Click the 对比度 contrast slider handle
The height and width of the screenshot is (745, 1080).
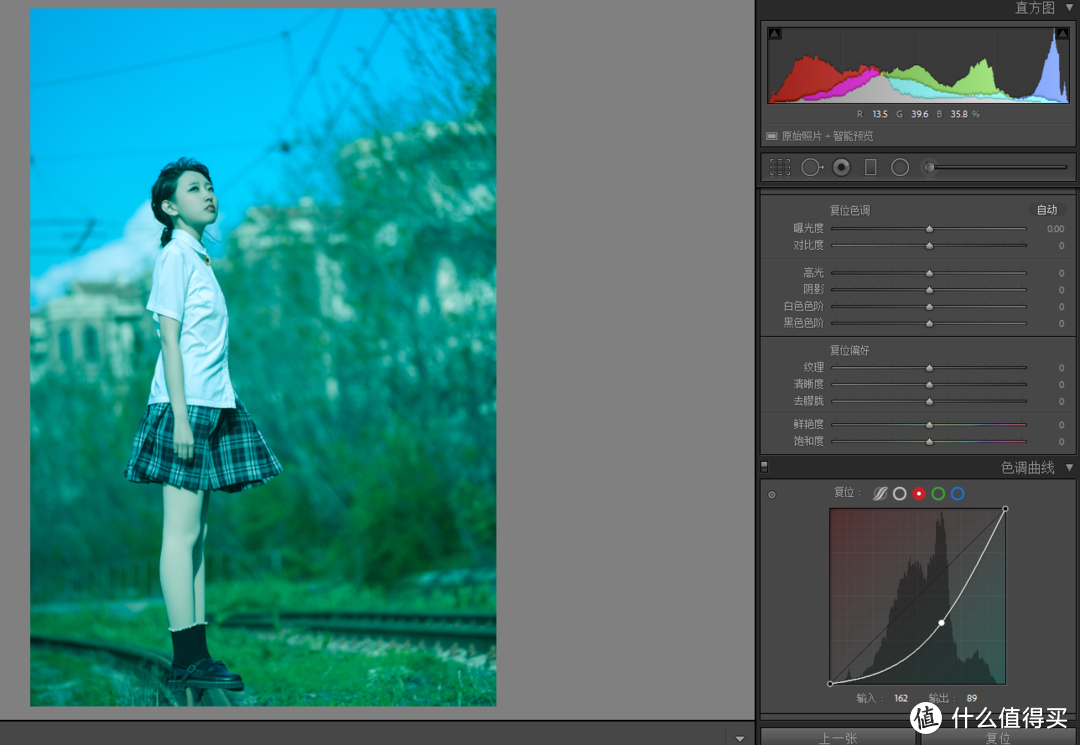[x=929, y=245]
